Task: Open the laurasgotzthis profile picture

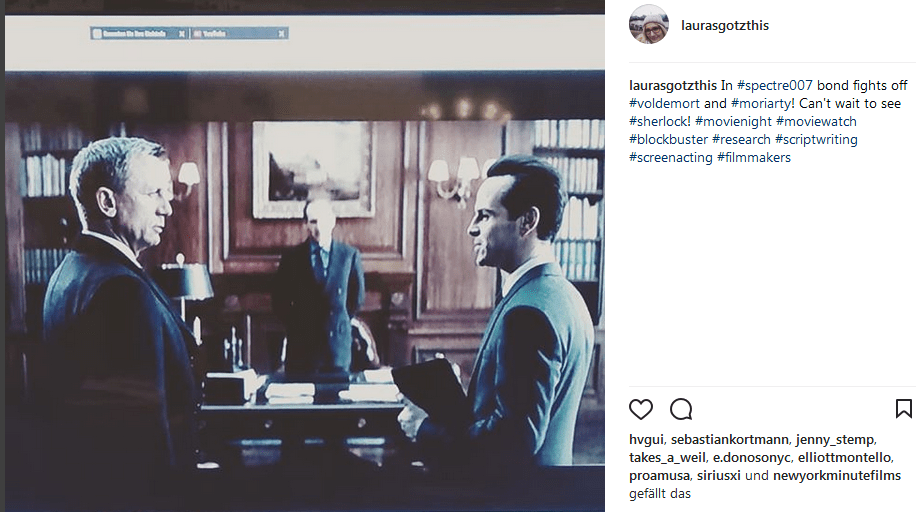Action: pyautogui.click(x=649, y=25)
